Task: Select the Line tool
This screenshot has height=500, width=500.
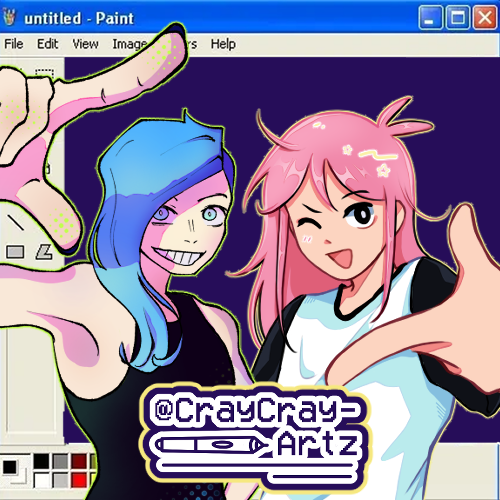Action: [x=16, y=223]
